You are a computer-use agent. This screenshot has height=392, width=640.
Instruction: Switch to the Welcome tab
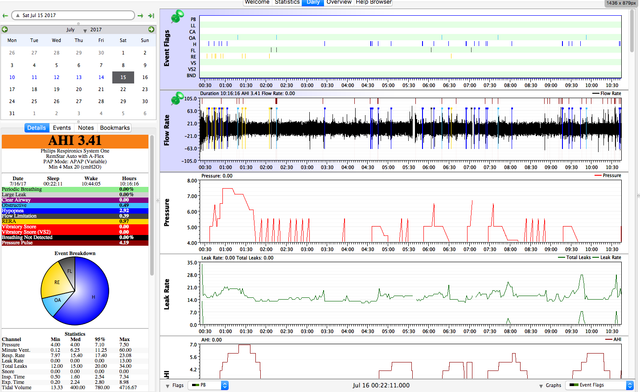pos(257,2)
